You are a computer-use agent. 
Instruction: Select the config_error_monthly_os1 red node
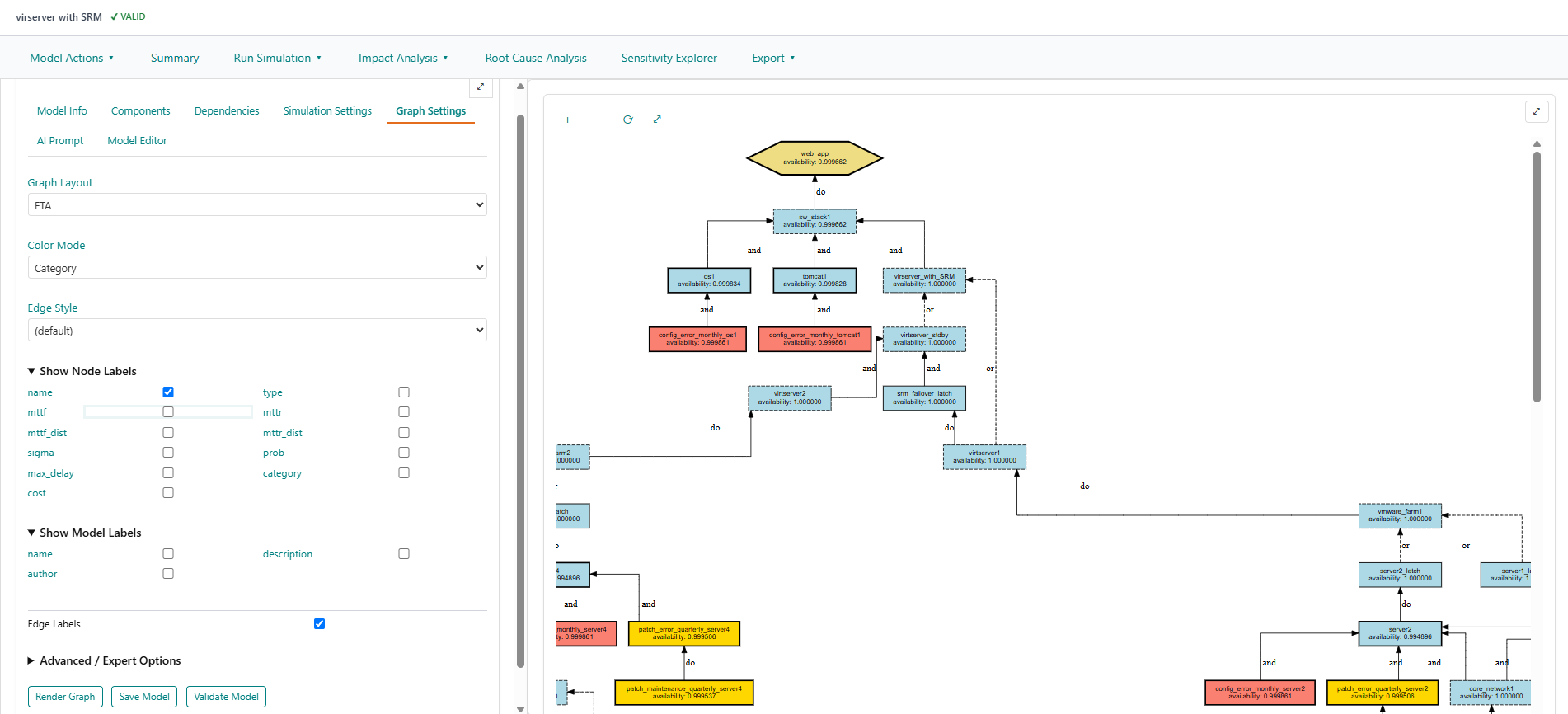697,339
